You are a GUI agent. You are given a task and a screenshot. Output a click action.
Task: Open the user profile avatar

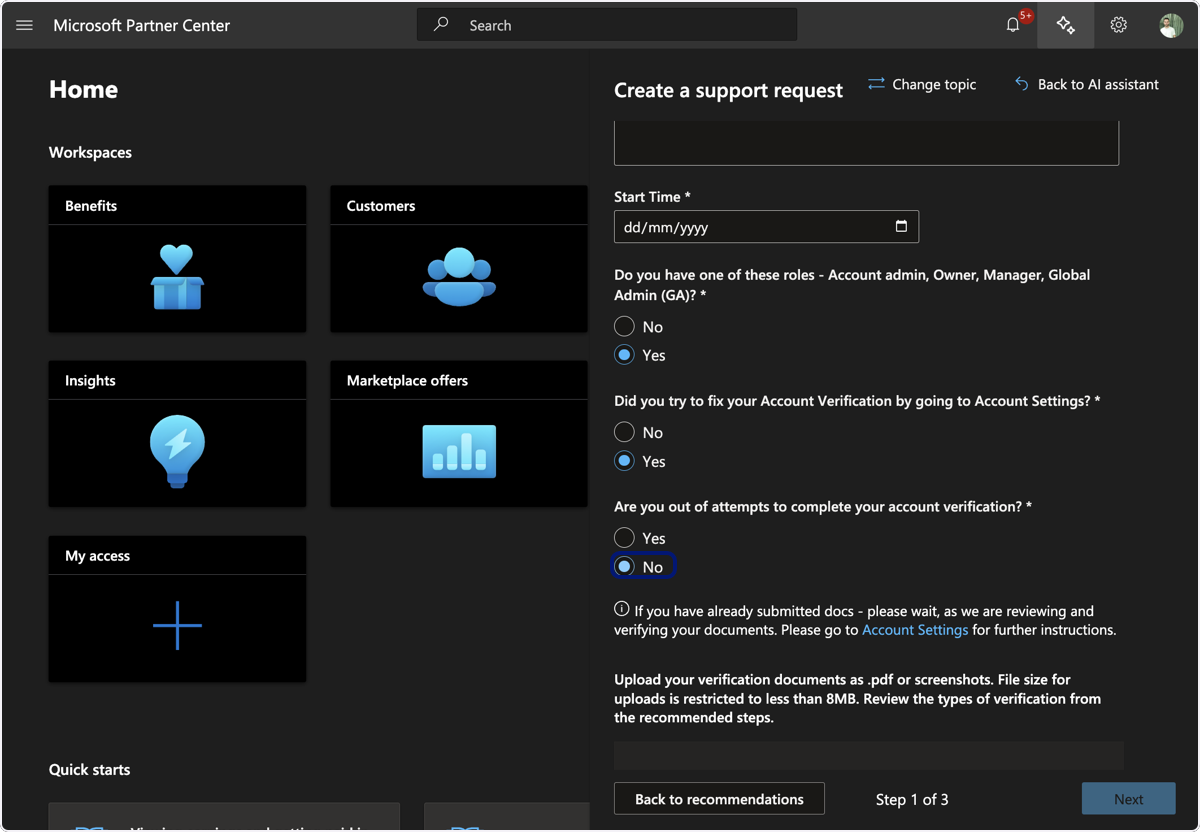pos(1171,25)
